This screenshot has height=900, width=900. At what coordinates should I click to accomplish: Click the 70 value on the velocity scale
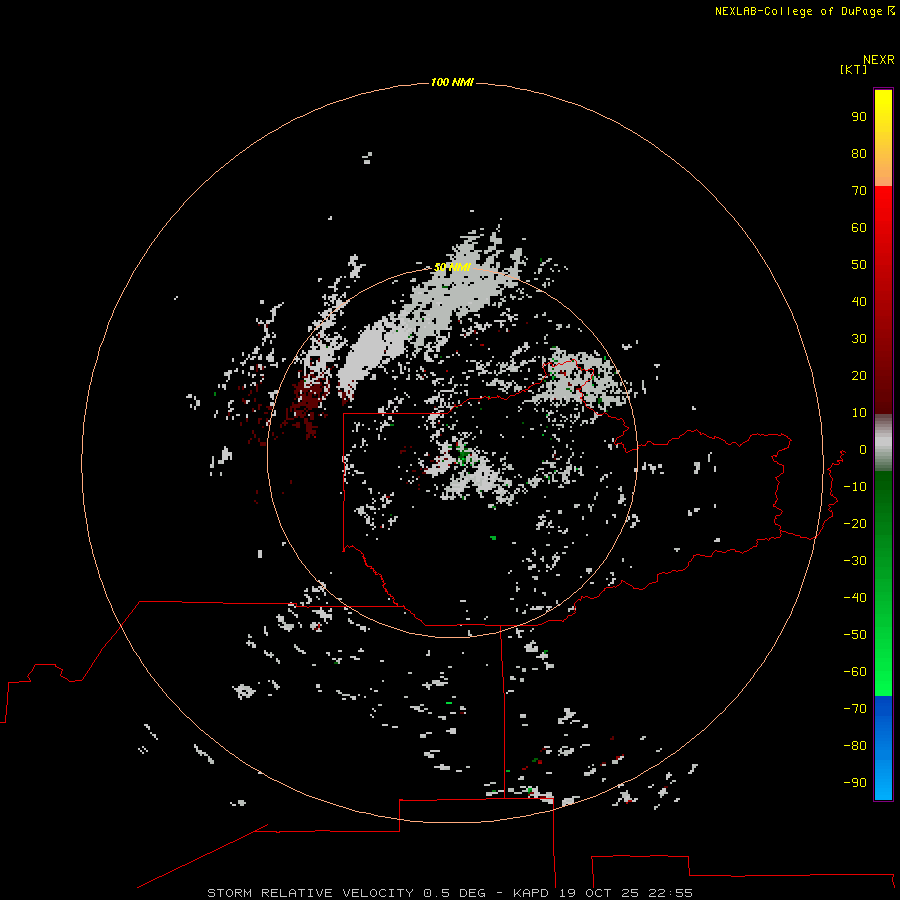pos(859,191)
